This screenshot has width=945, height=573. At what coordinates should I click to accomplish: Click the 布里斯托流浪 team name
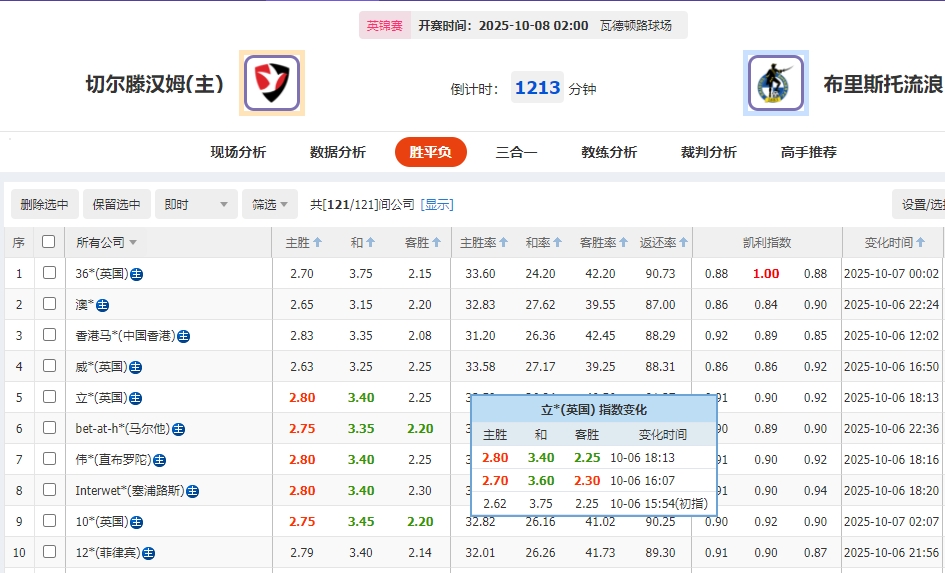click(884, 84)
